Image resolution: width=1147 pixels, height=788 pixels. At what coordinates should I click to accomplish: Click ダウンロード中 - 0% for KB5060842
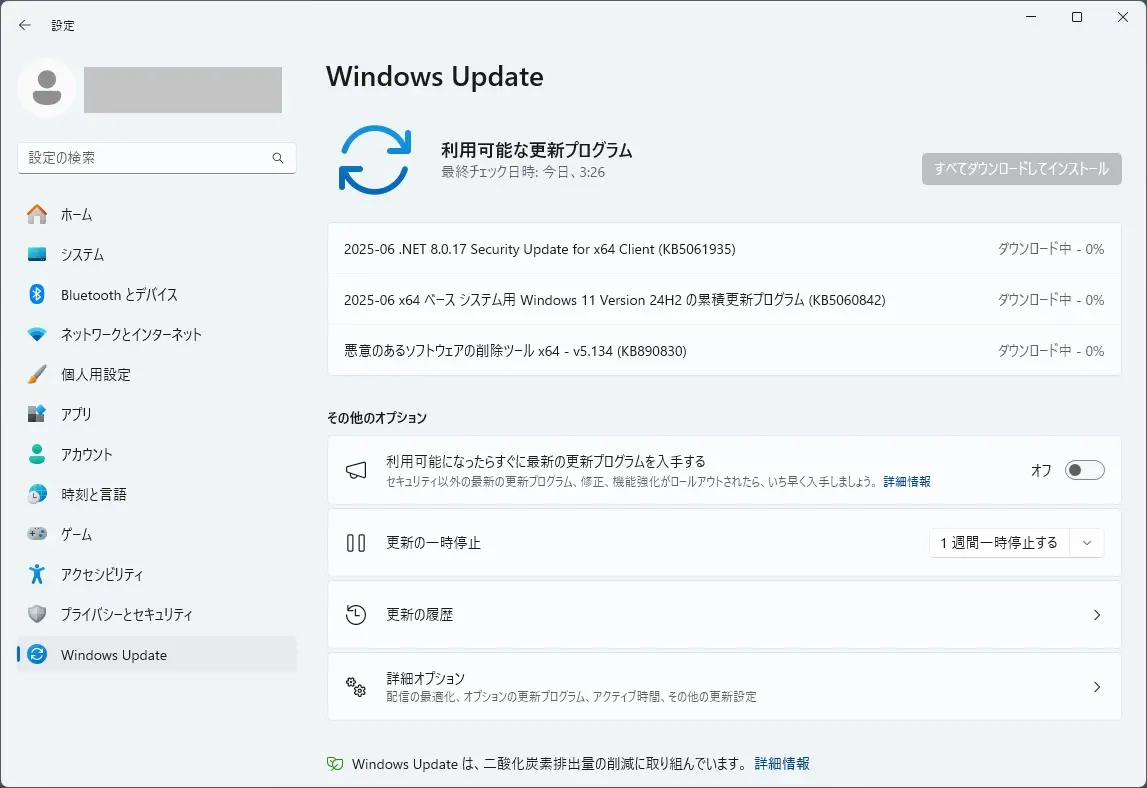[x=1051, y=300]
